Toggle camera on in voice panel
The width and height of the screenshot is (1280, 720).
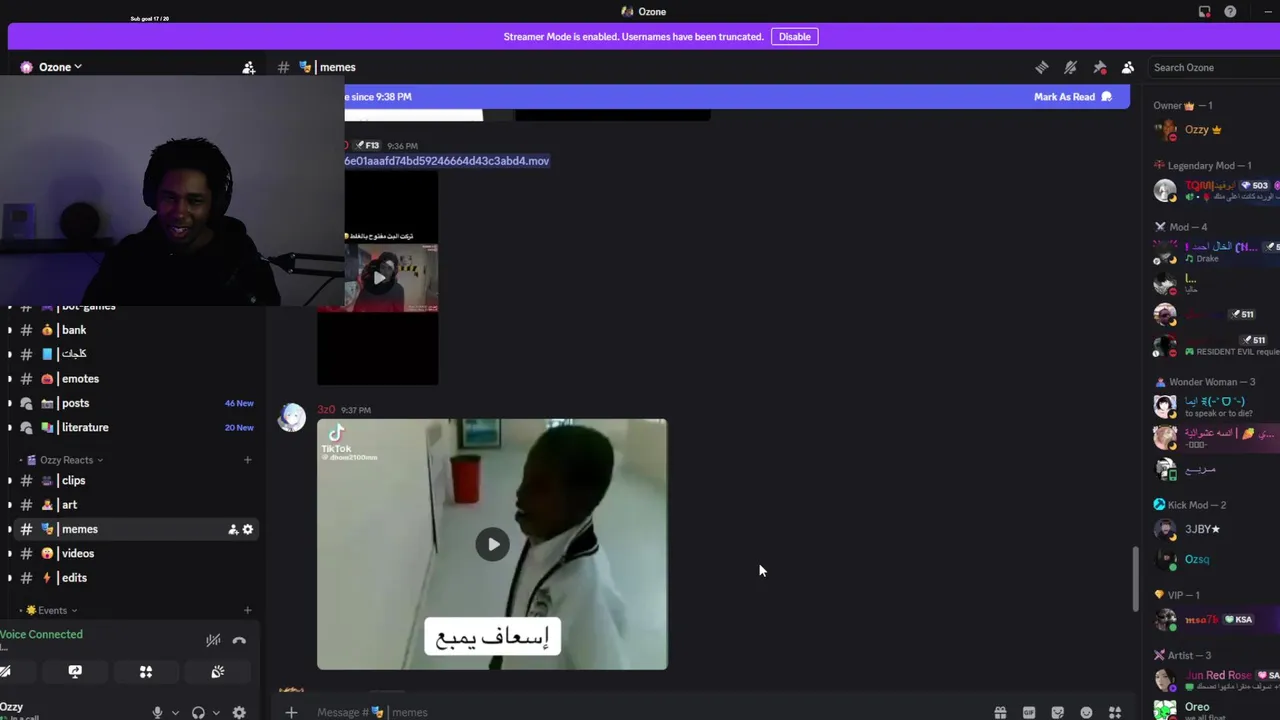(5, 672)
